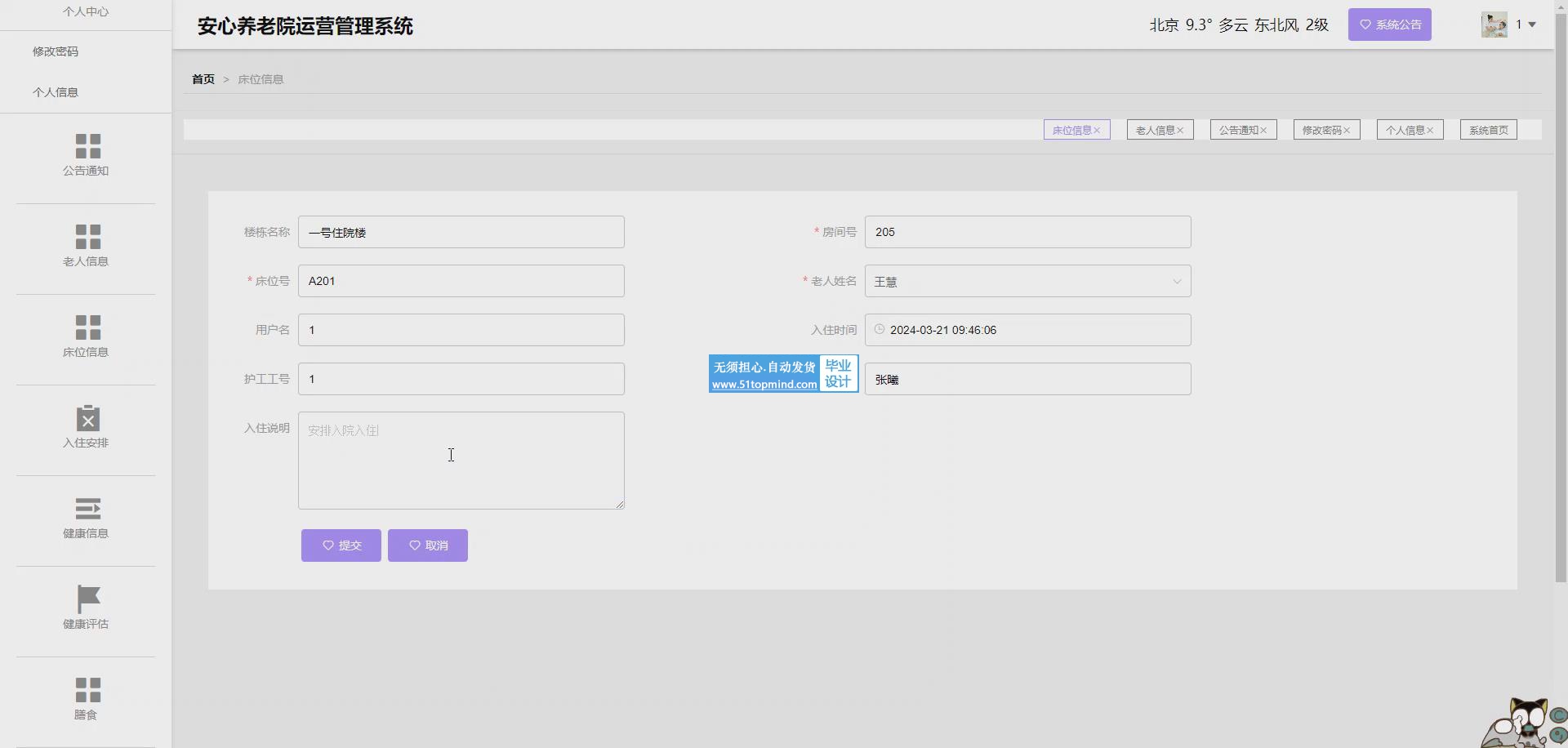Image resolution: width=1568 pixels, height=748 pixels.
Task: Open 修改密码 in the sidebar menu
Action: click(x=56, y=51)
